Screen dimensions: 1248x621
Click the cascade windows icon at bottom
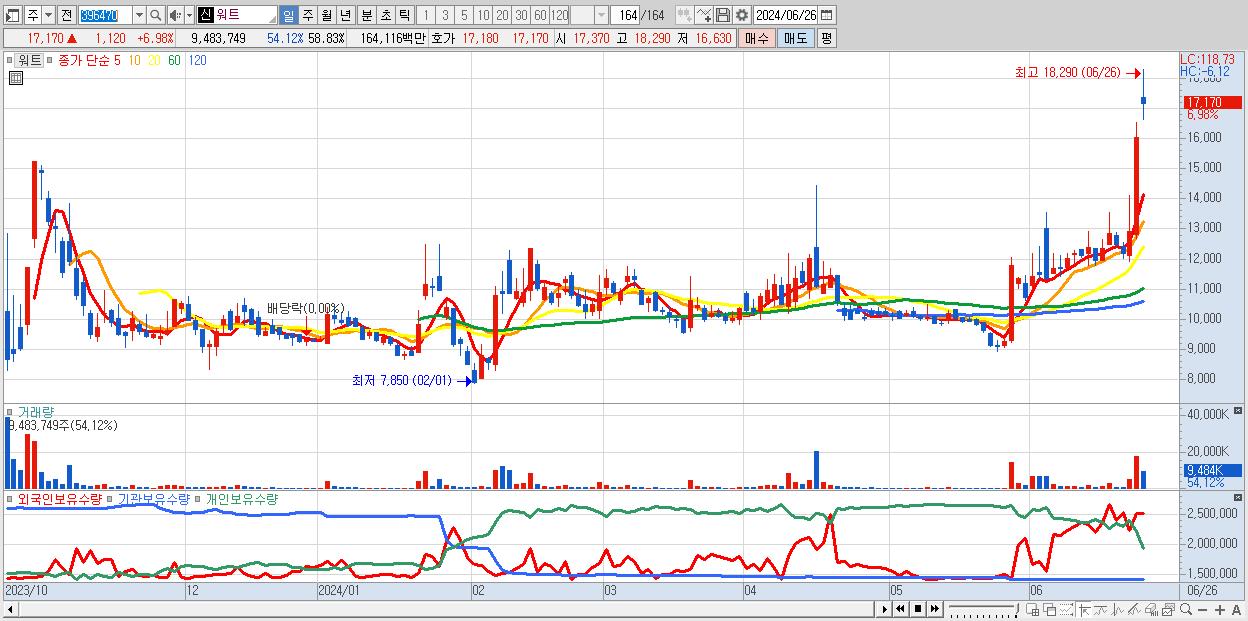tap(1049, 608)
